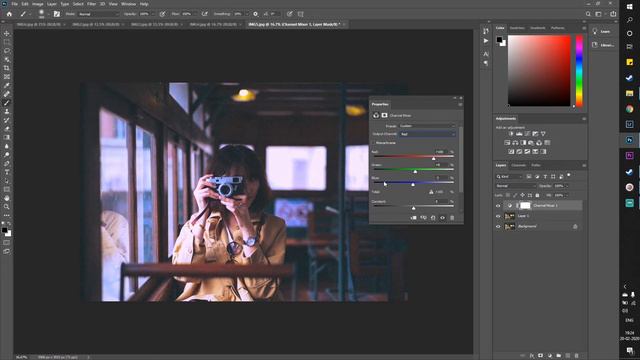The image size is (640, 360).
Task: Enable the Monochrome checkbox
Action: [373, 143]
